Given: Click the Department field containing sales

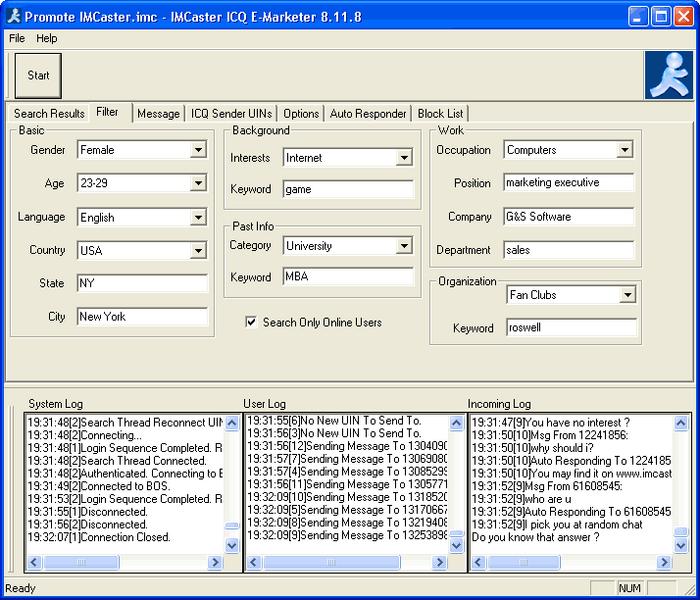Looking at the screenshot, I should 569,250.
